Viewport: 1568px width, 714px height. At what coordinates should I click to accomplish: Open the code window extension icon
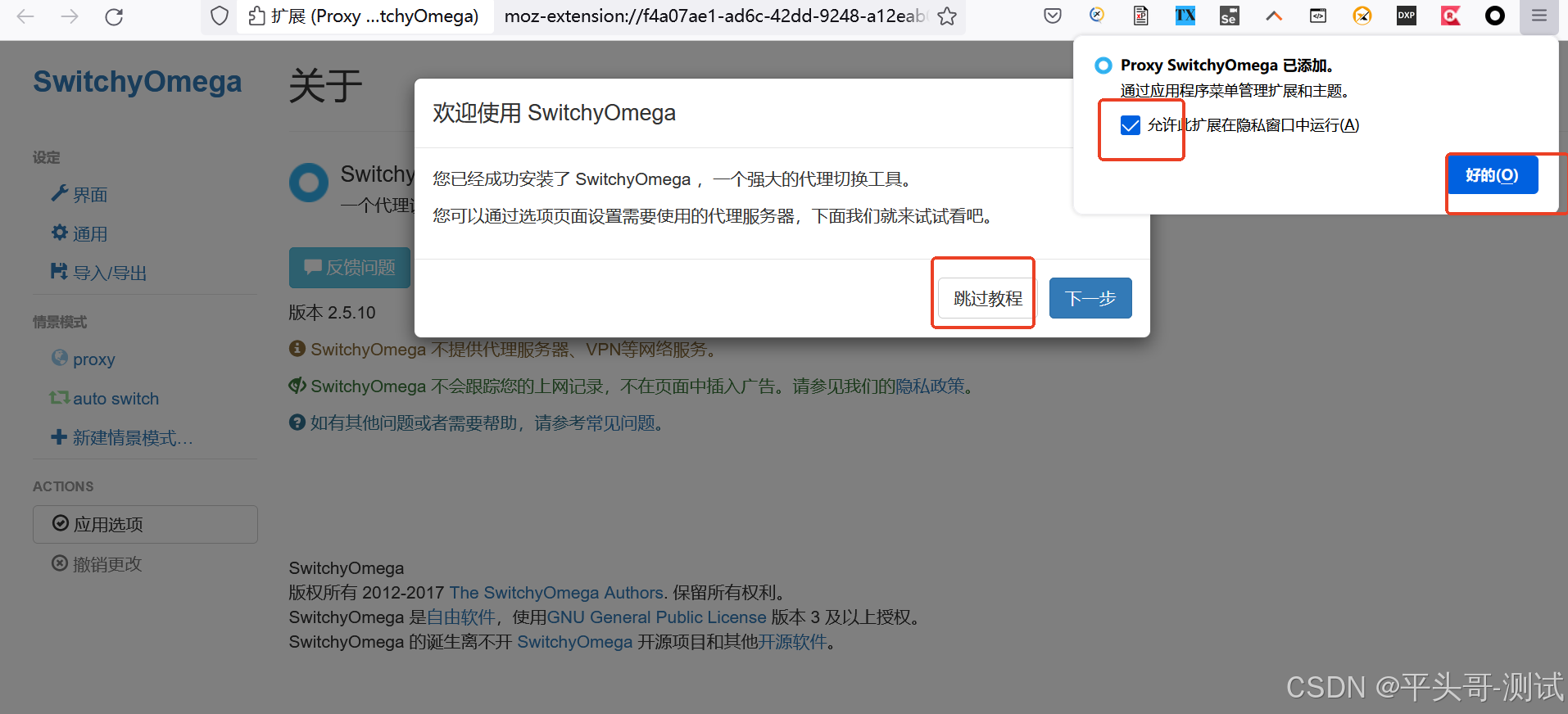tap(1318, 16)
